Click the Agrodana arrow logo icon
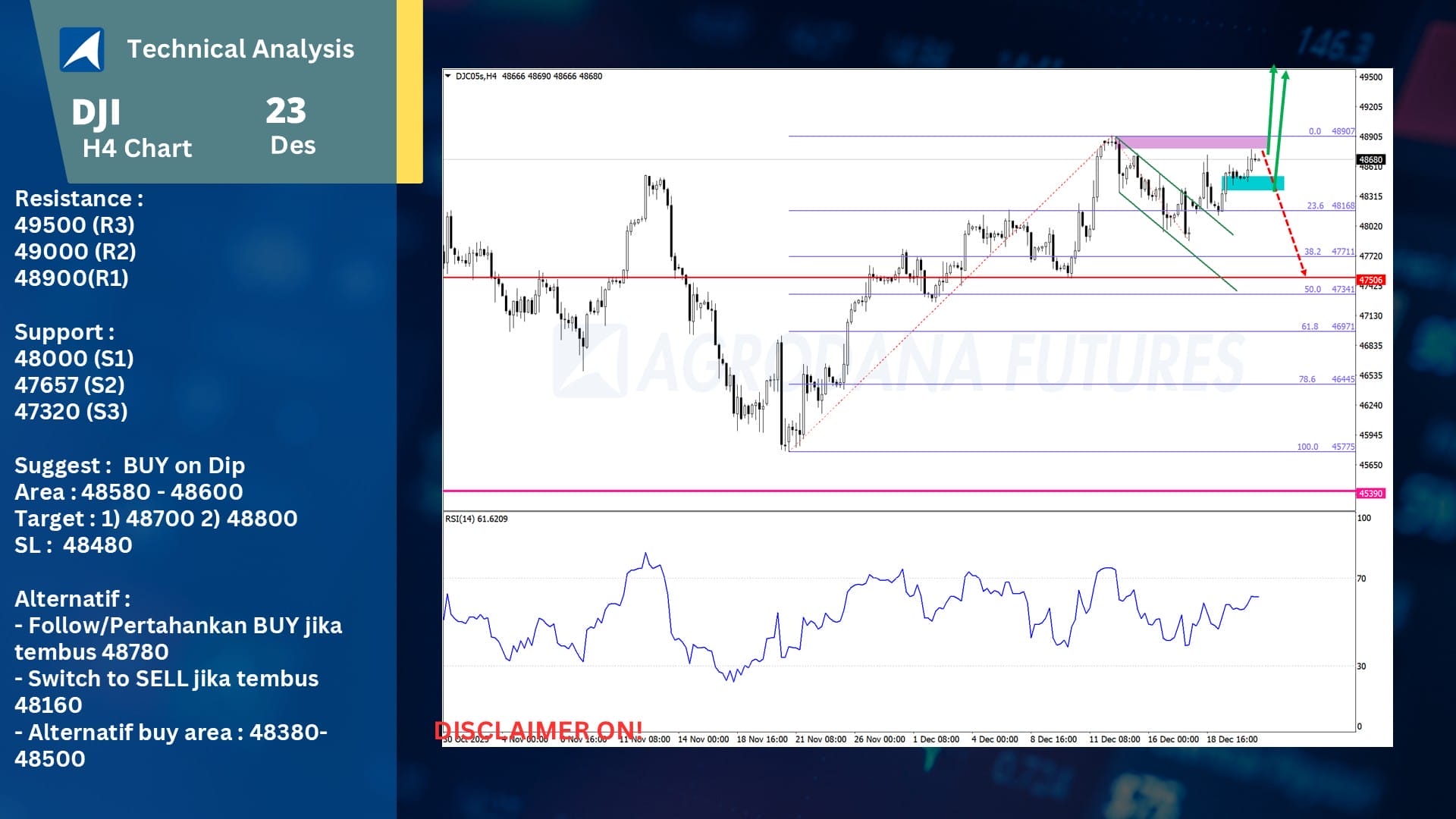1456x819 pixels. coord(82,49)
